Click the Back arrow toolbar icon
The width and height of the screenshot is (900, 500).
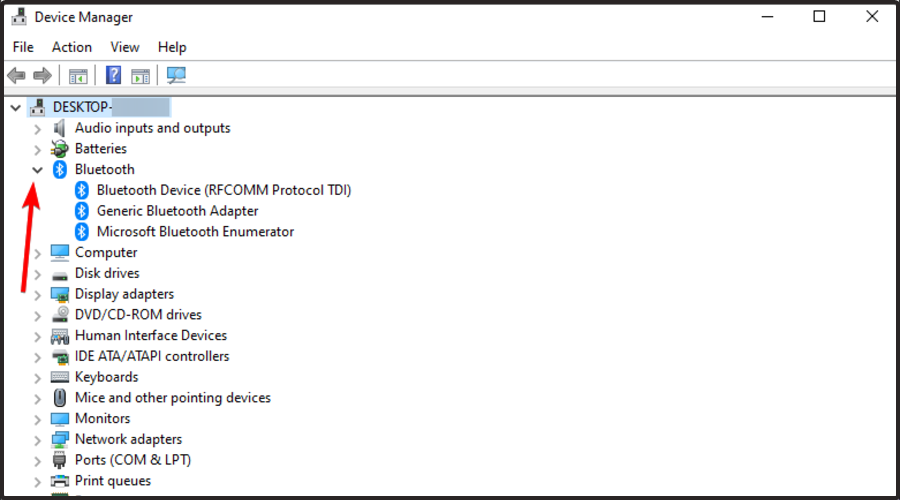(x=16, y=75)
